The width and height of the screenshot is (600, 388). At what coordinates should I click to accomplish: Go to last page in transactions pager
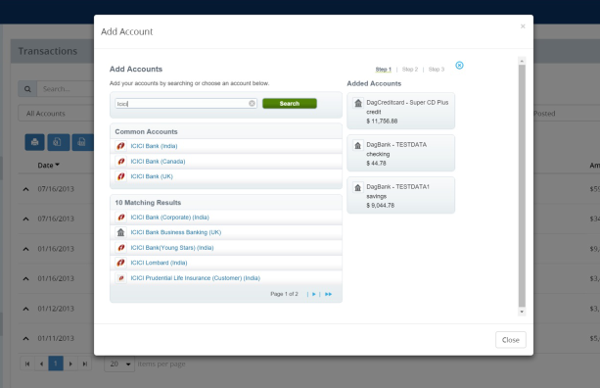coord(85,364)
